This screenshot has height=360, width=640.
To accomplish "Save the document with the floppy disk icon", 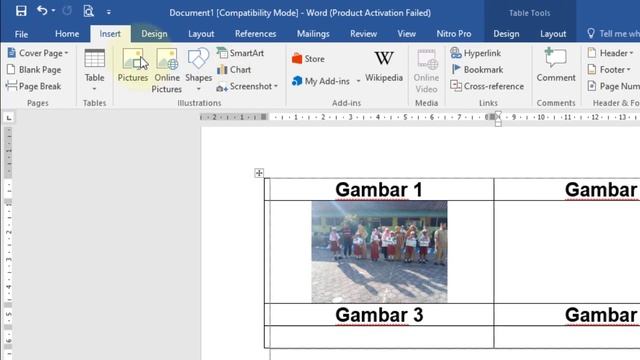I will (x=21, y=11).
